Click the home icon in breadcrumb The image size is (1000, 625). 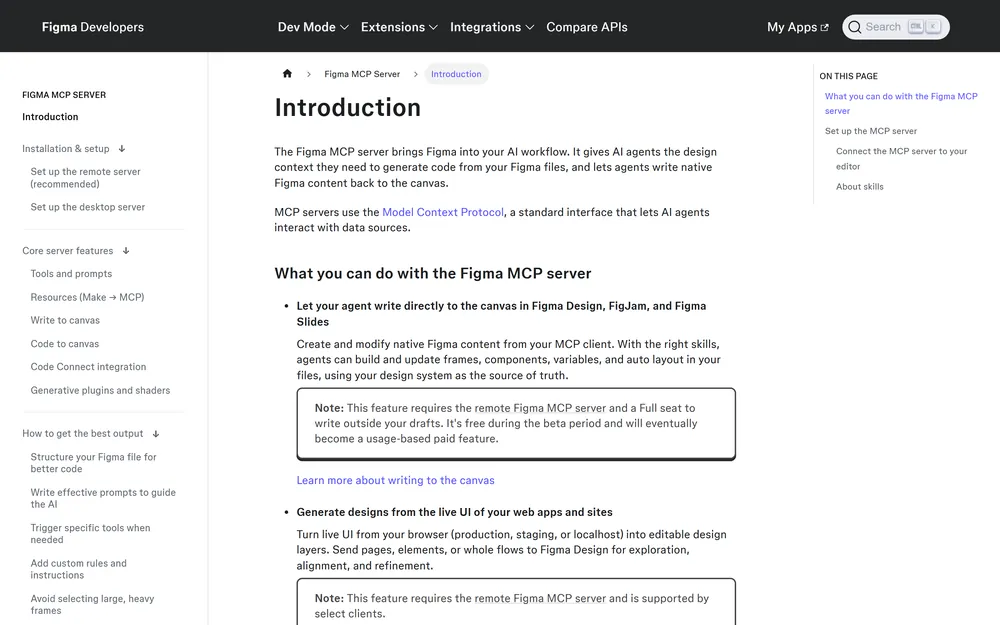[287, 74]
